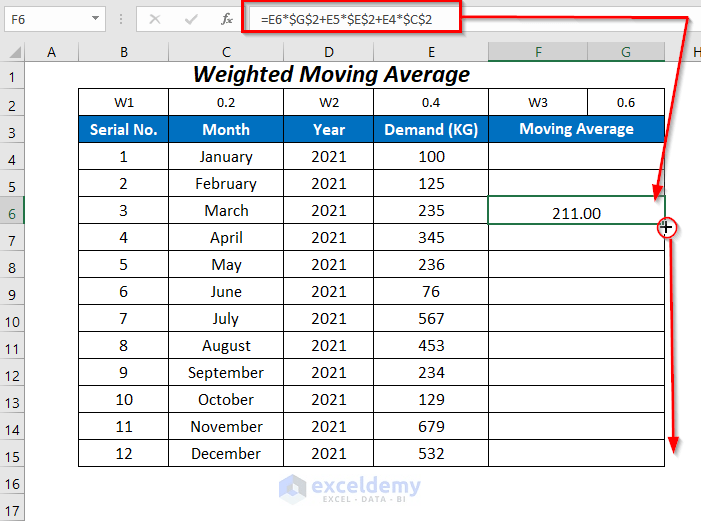This screenshot has width=701, height=521.
Task: Click the Demand (KG) header cell
Action: pyautogui.click(x=431, y=129)
